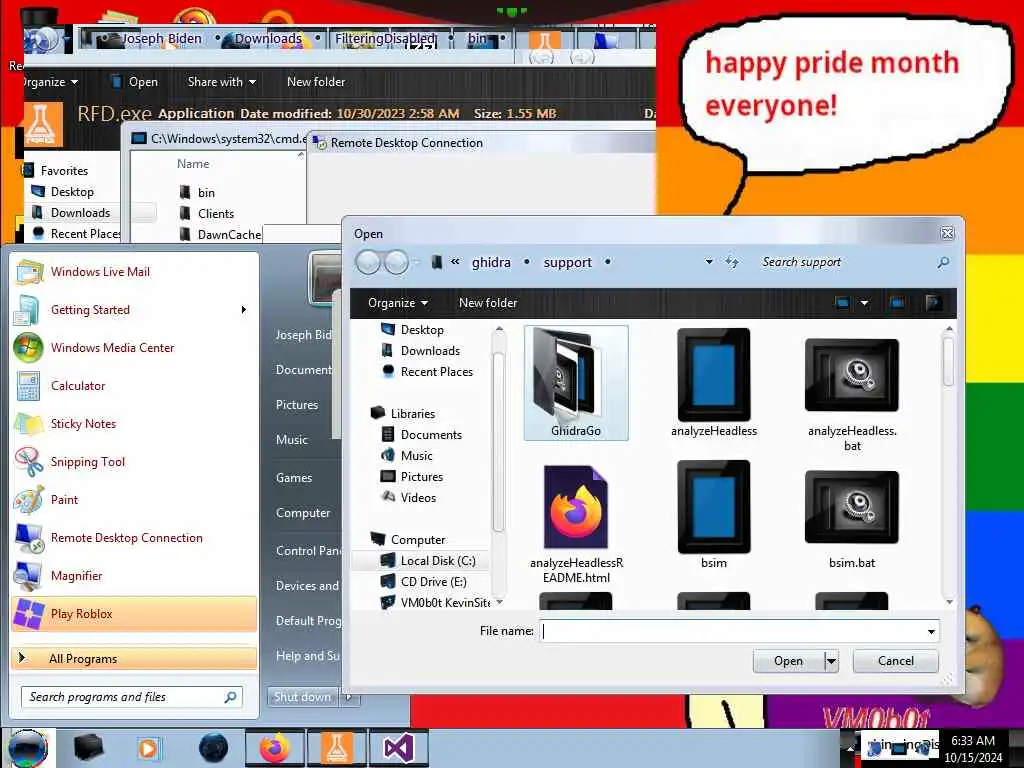Open Paint from Start menu
The width and height of the screenshot is (1024, 768).
click(x=134, y=500)
